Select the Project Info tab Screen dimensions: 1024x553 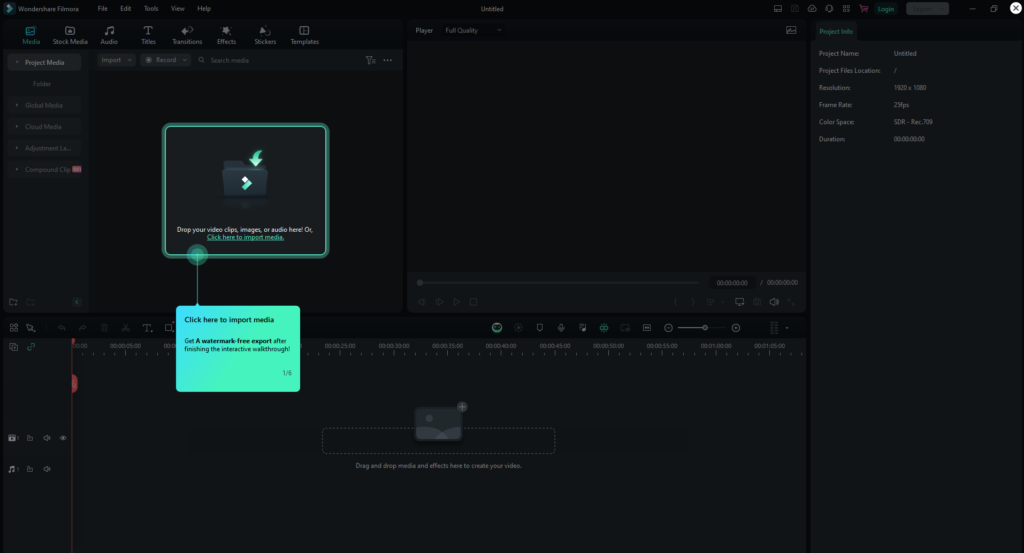(836, 31)
